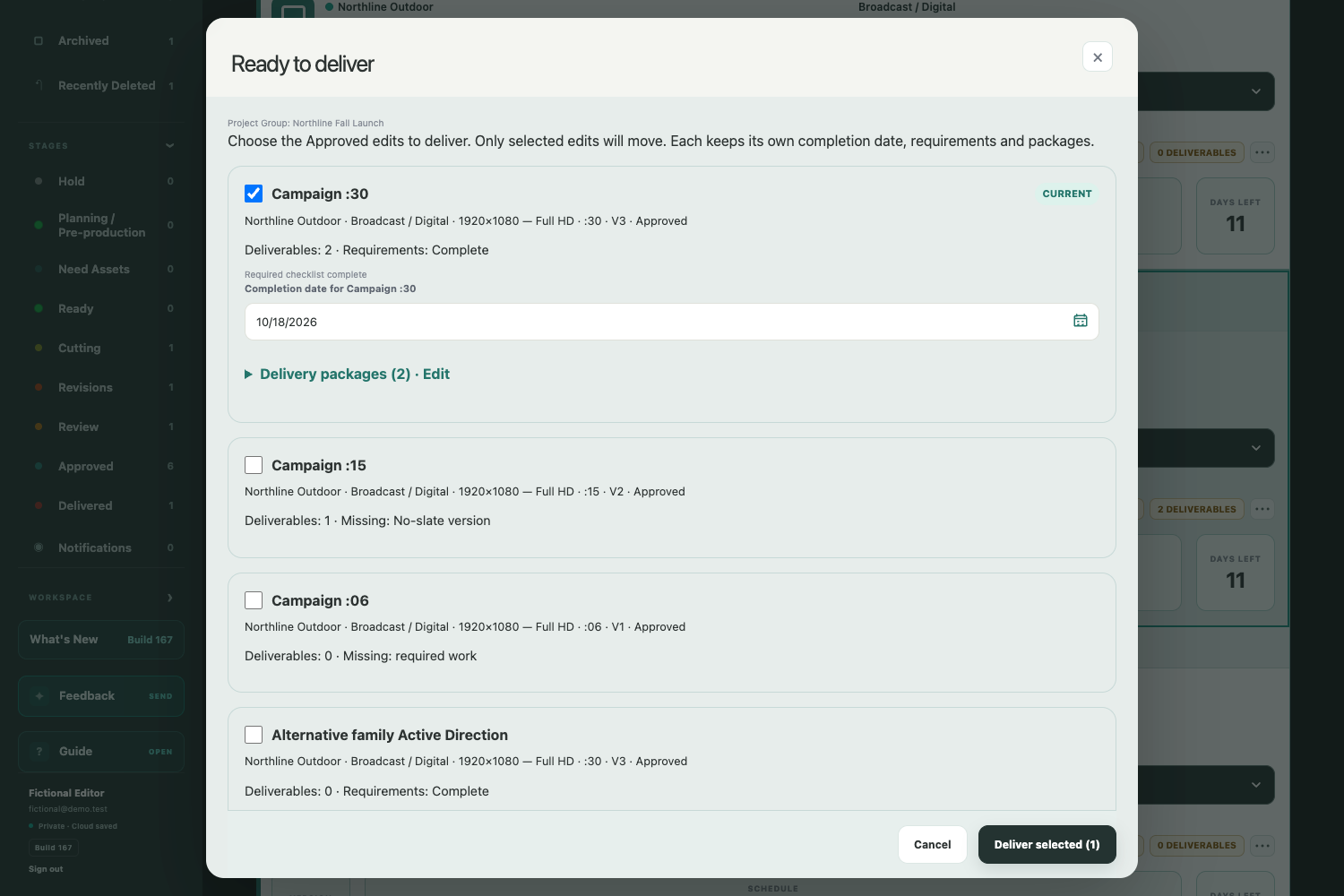Select the Delivered stage
Screen dimensions: 1344x896
(x=101, y=505)
